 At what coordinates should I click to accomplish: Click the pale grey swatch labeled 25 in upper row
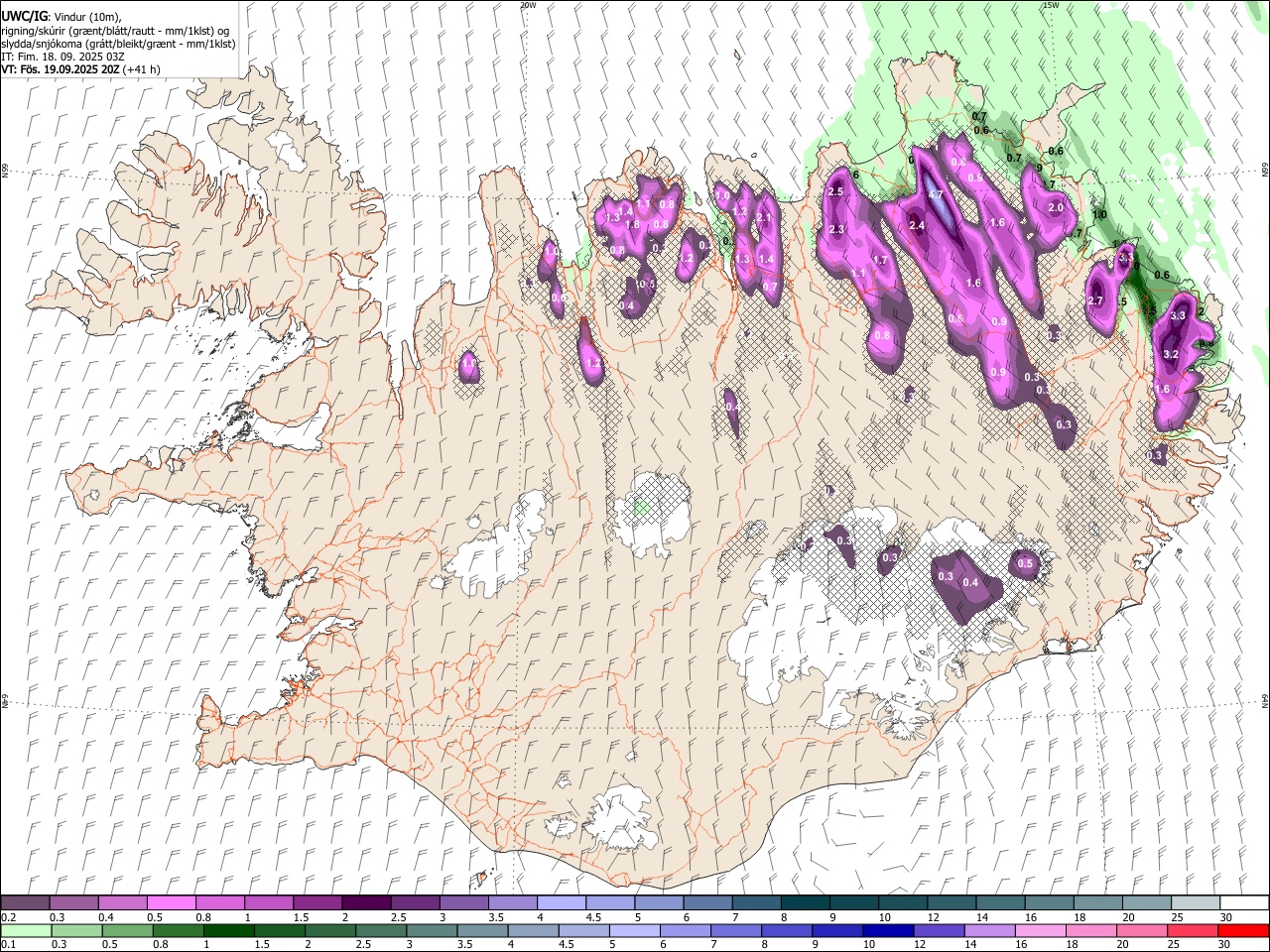tap(1196, 903)
